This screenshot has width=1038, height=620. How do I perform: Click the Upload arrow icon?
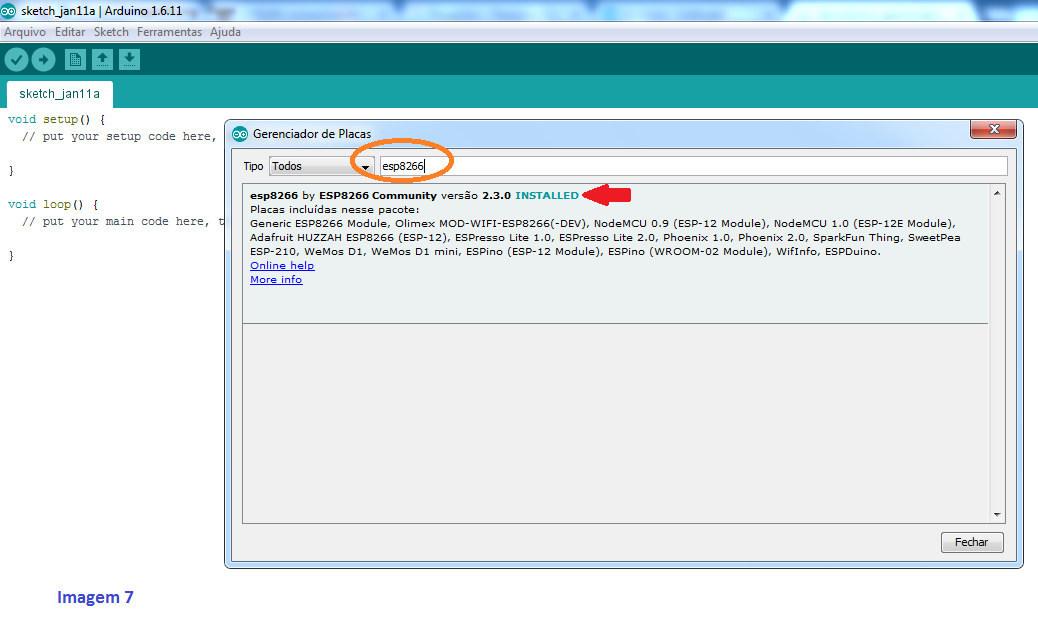(x=44, y=60)
